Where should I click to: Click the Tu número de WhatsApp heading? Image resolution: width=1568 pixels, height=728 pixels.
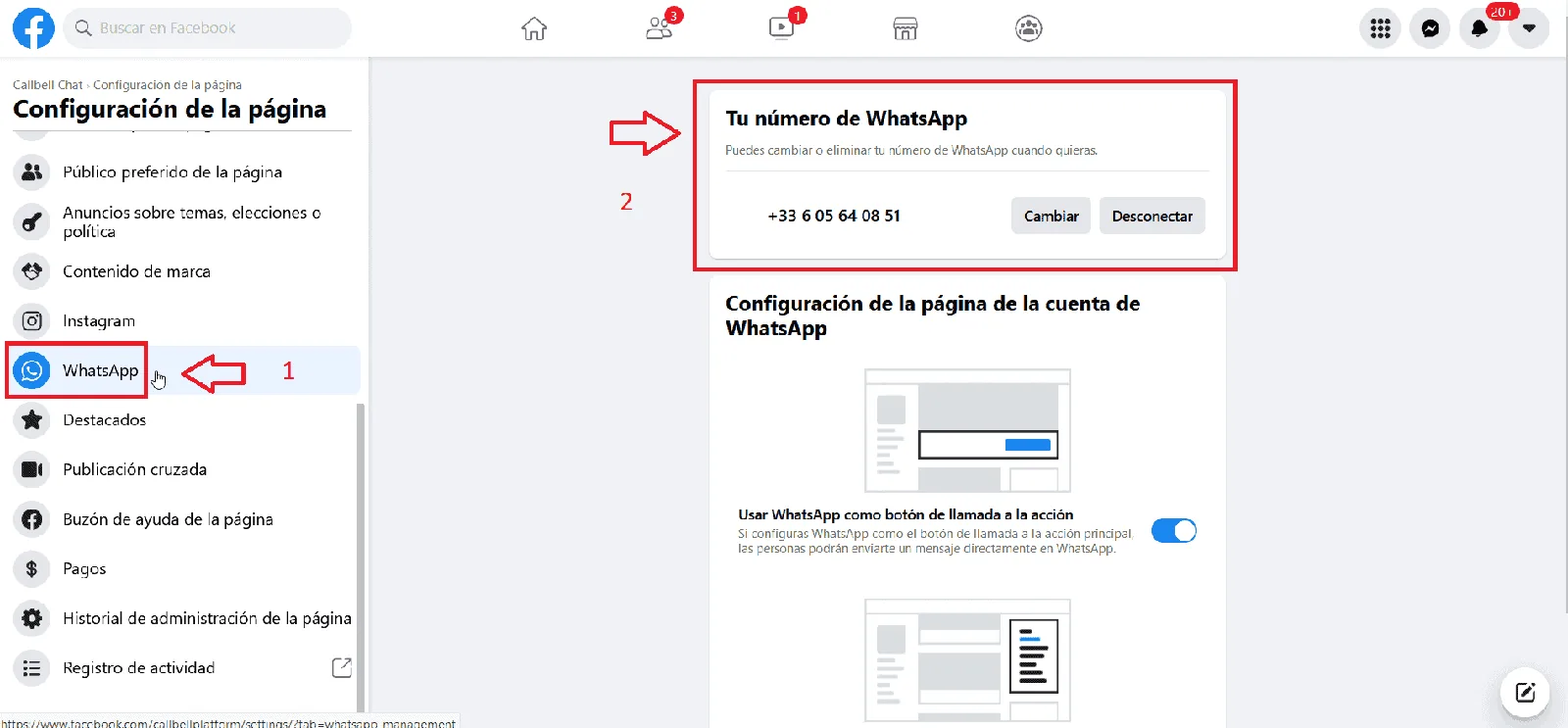tap(846, 119)
